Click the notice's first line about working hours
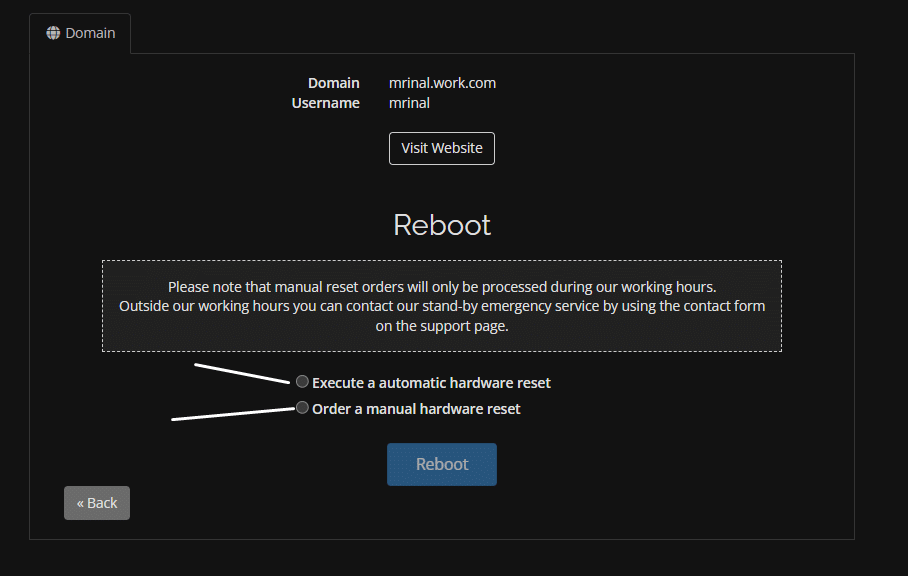This screenshot has width=908, height=576. [x=442, y=287]
